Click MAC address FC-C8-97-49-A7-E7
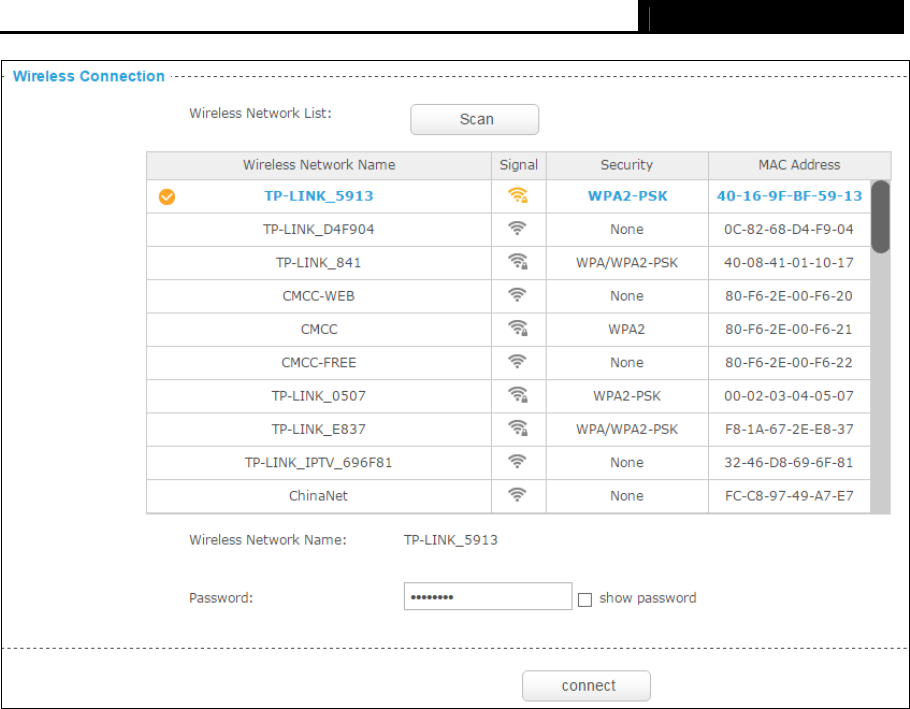This screenshot has height=709, width=910. [789, 496]
